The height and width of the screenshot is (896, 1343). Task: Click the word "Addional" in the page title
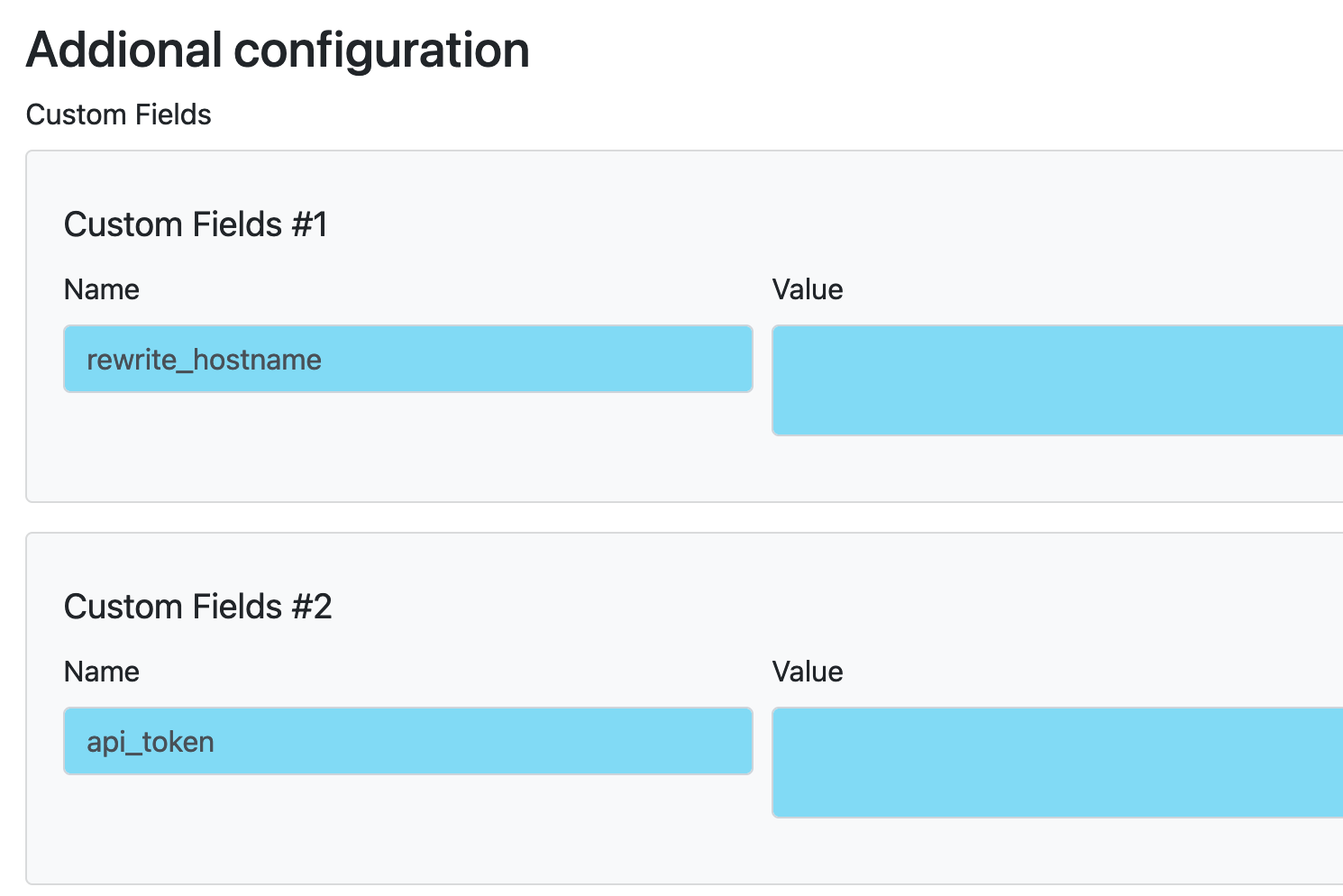click(124, 50)
